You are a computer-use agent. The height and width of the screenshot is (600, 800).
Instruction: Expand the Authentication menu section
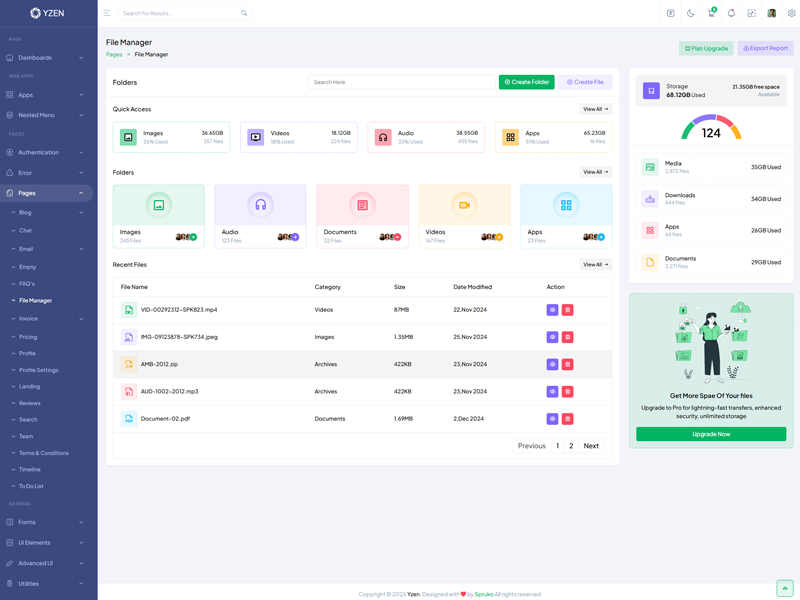(x=46, y=153)
